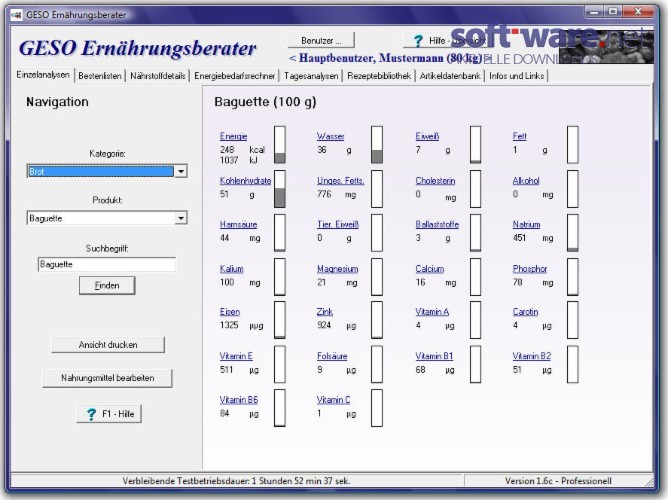Open the Folsäure link
The height and width of the screenshot is (500, 668).
(x=332, y=356)
